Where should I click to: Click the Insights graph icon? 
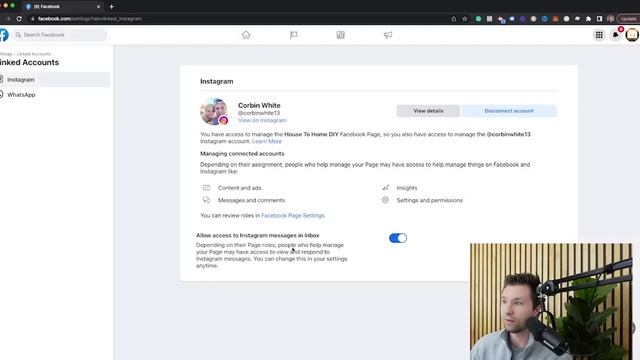(385, 188)
